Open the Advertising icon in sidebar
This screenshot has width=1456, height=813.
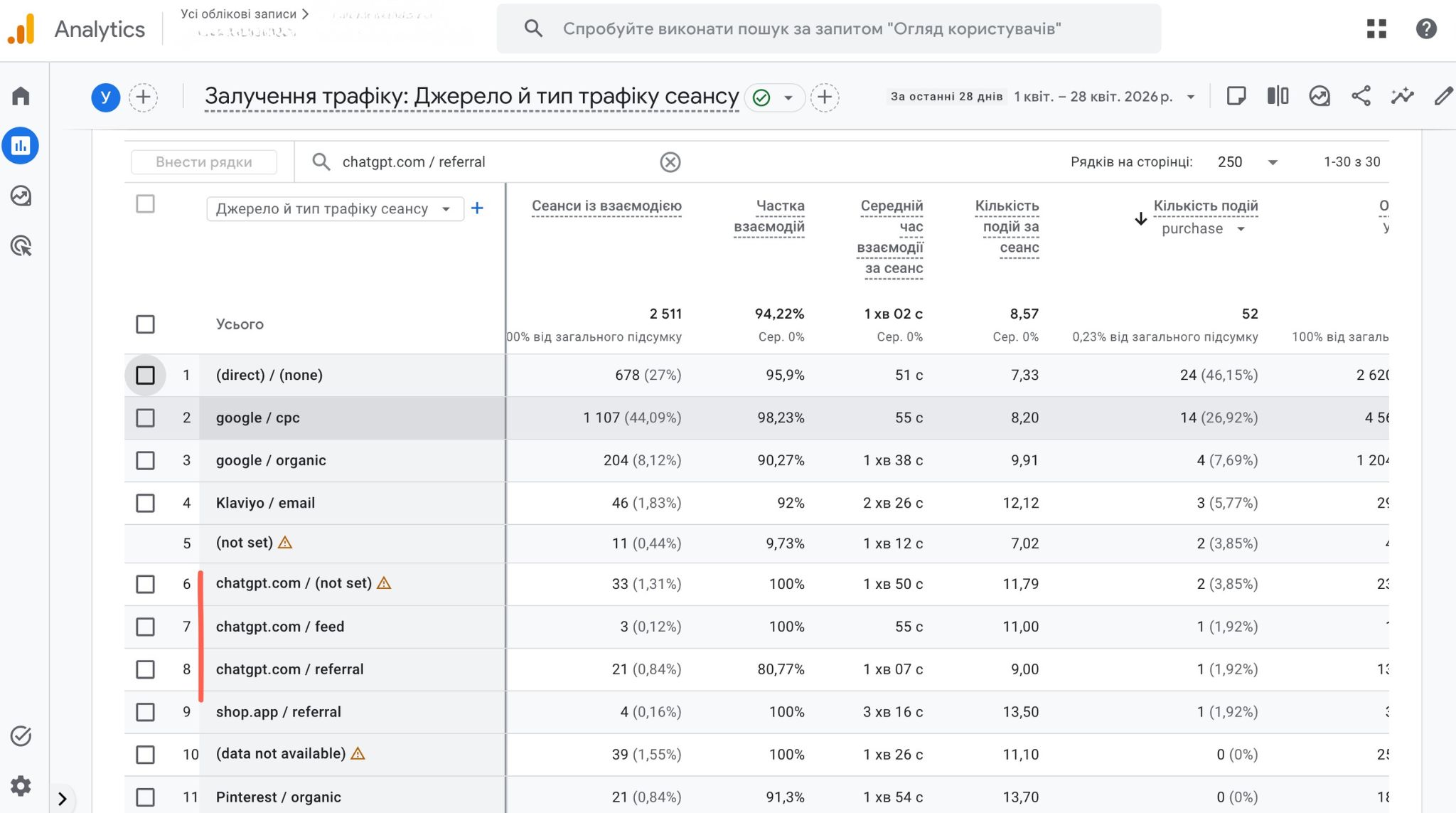click(21, 246)
